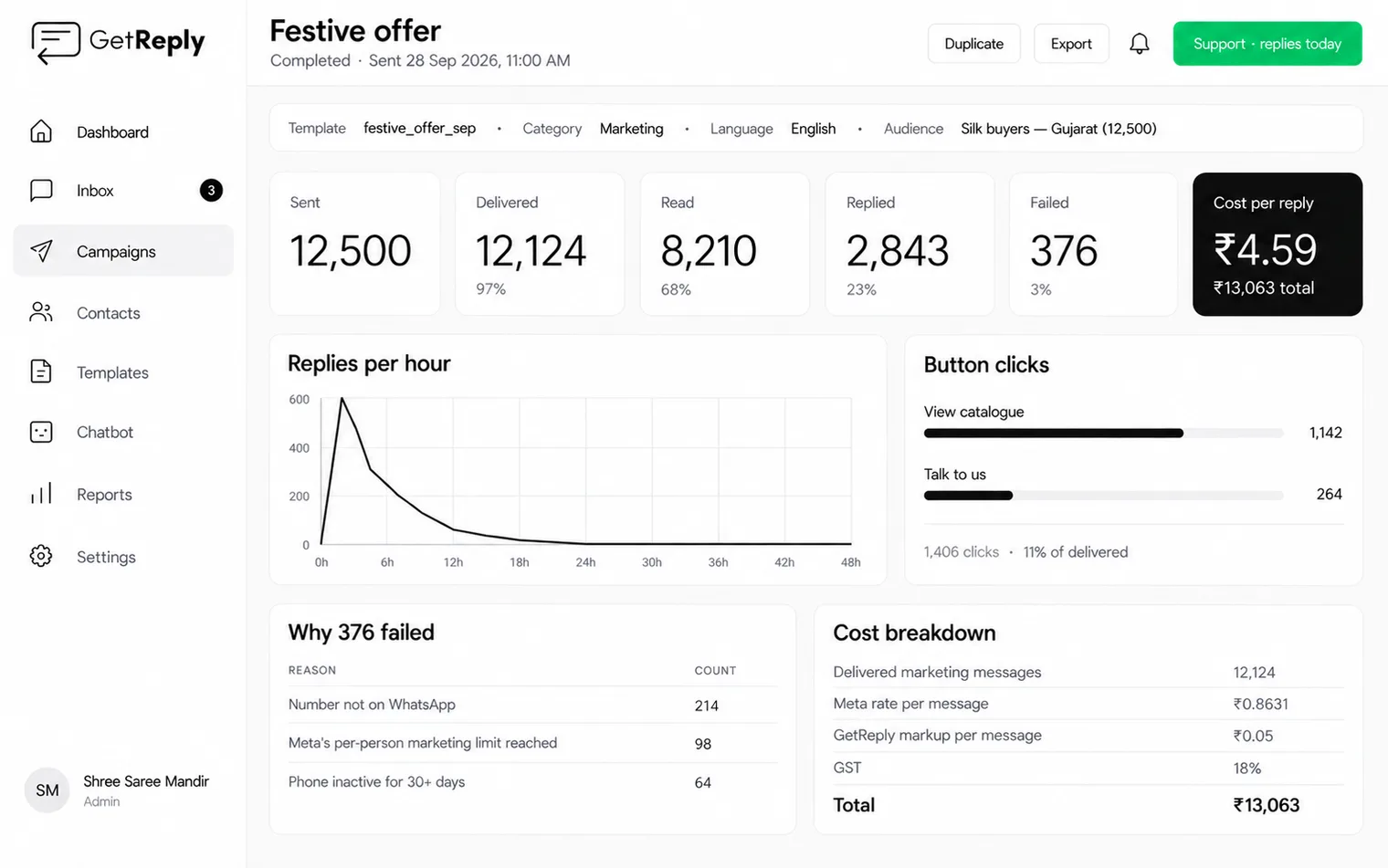Click the Replies per hour heading
The width and height of the screenshot is (1388, 868).
(369, 363)
